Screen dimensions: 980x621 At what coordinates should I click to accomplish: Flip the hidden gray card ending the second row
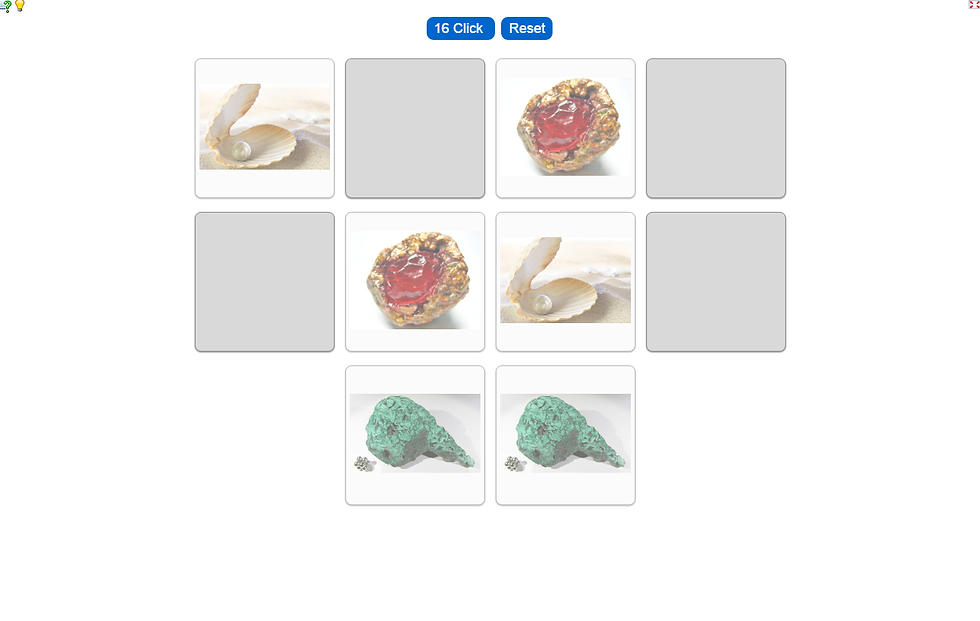(716, 282)
